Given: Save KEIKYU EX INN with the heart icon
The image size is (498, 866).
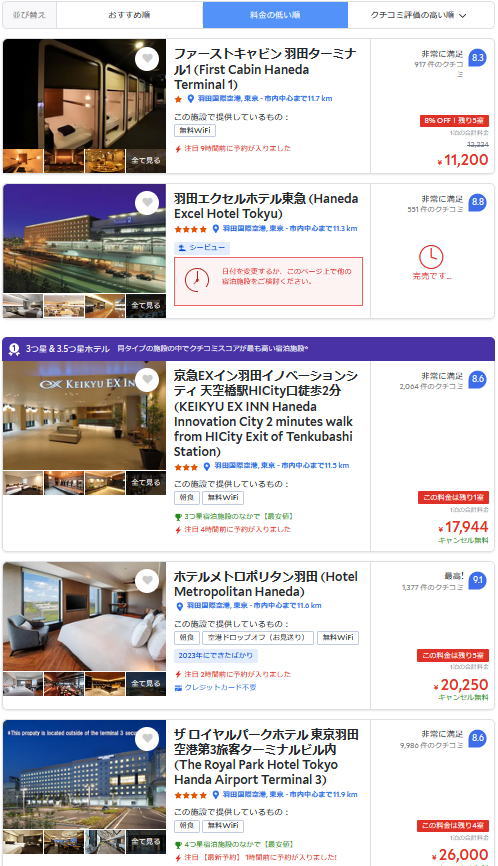Looking at the screenshot, I should (147, 381).
